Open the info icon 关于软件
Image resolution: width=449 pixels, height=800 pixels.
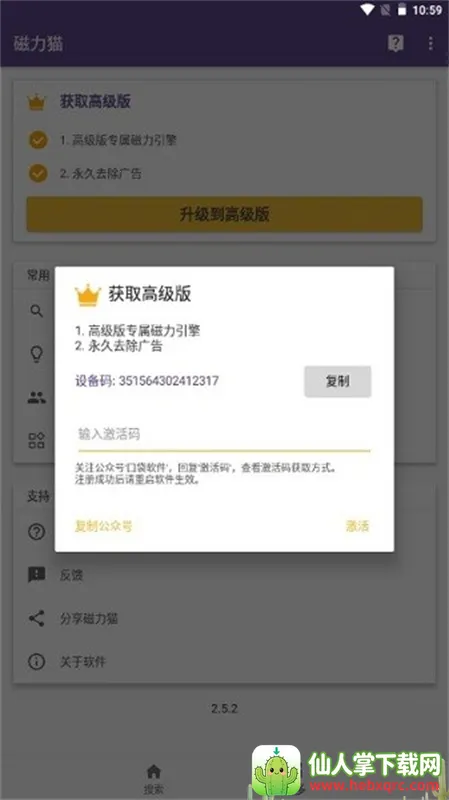click(37, 662)
